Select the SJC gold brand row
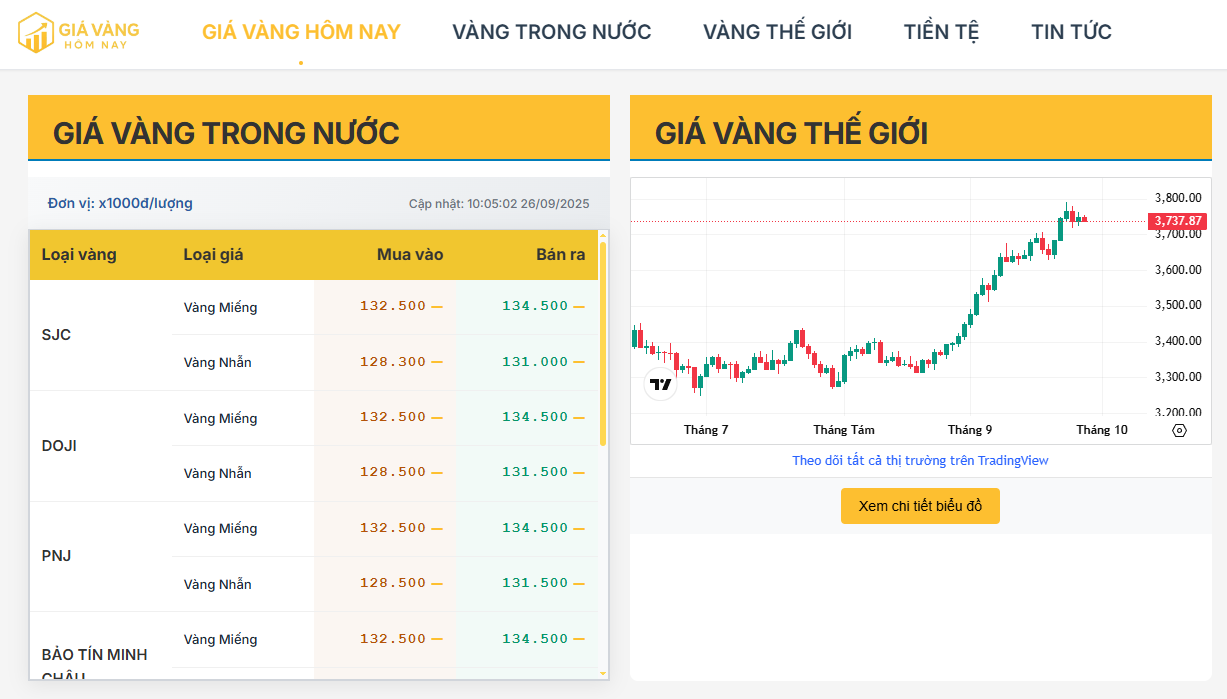 (x=57, y=335)
